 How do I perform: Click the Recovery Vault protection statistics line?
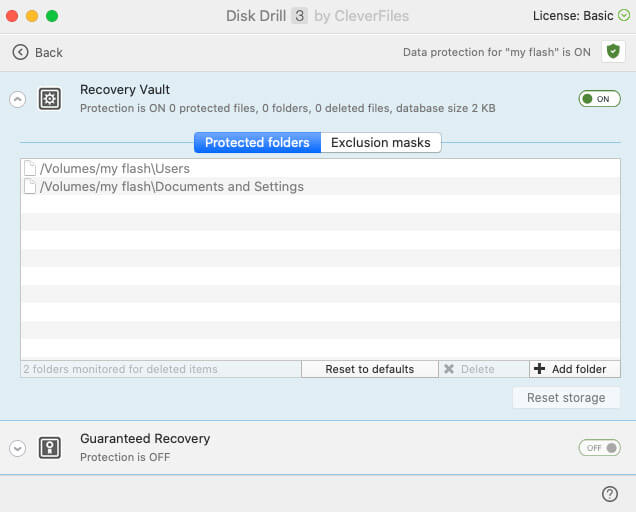point(288,108)
